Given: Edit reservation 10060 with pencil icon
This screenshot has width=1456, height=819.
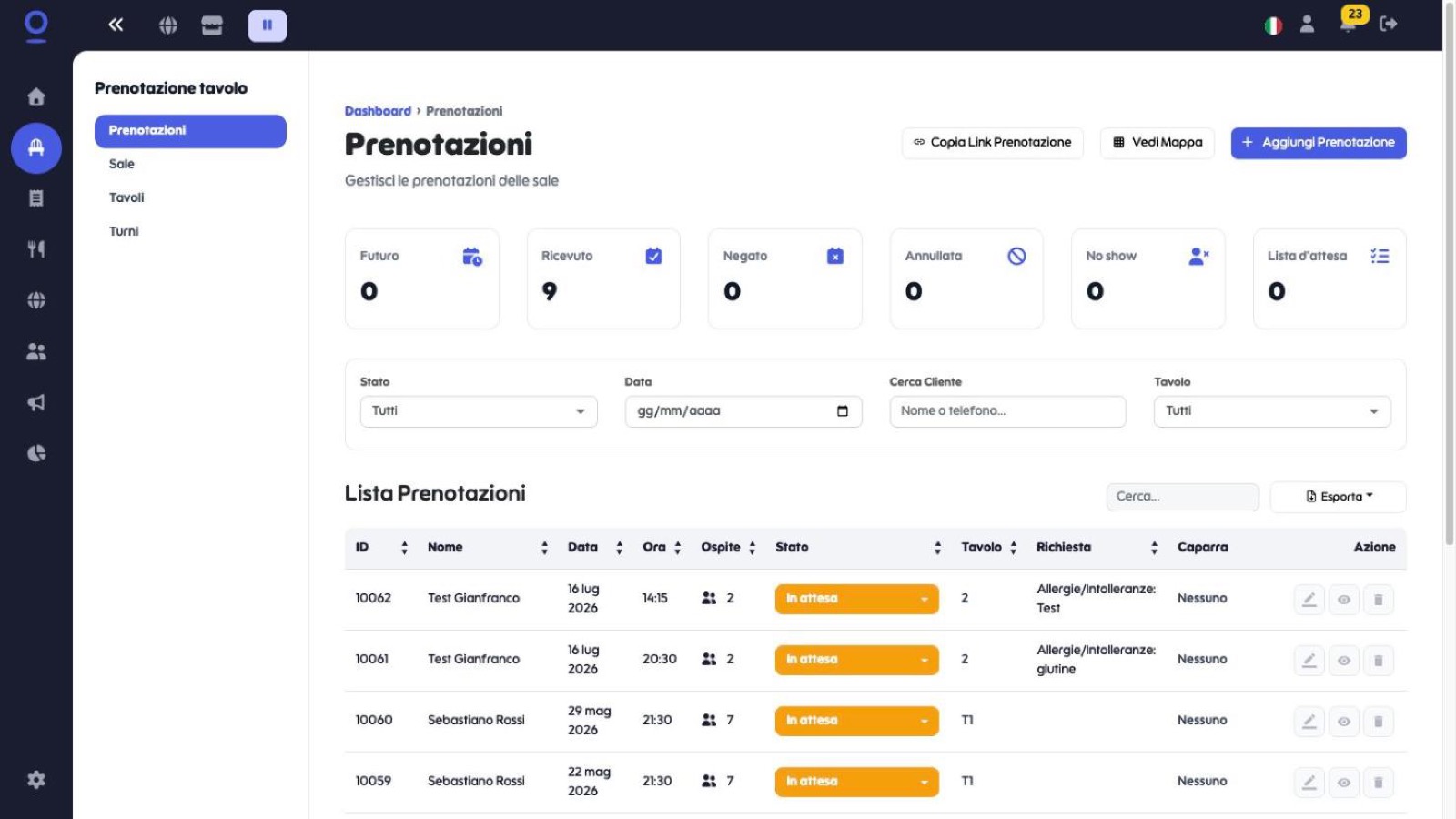Looking at the screenshot, I should (1309, 722).
